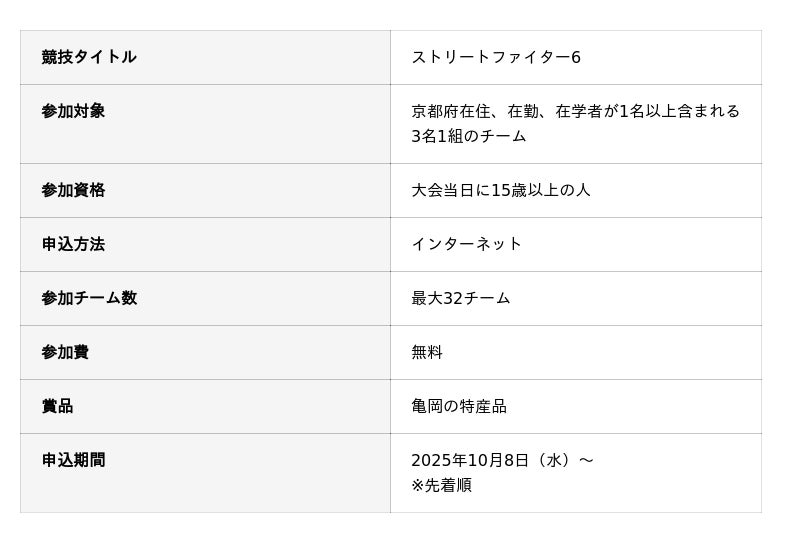Click the 参加費 row label
800x543 pixels.
coord(65,352)
